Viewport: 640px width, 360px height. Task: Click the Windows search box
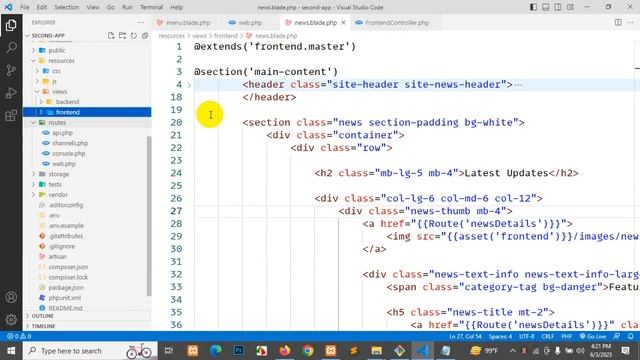click(x=90, y=351)
